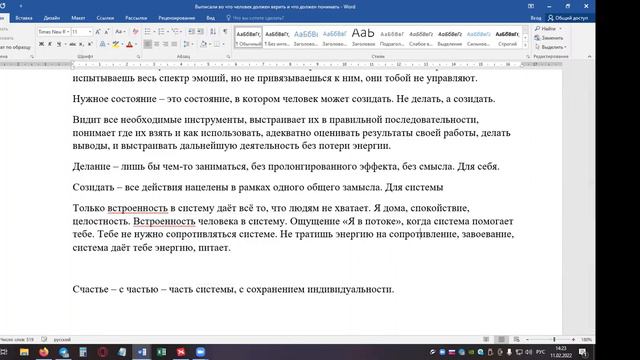Open paragraph shading fill bucket
The image size is (640, 360).
(x=203, y=44)
